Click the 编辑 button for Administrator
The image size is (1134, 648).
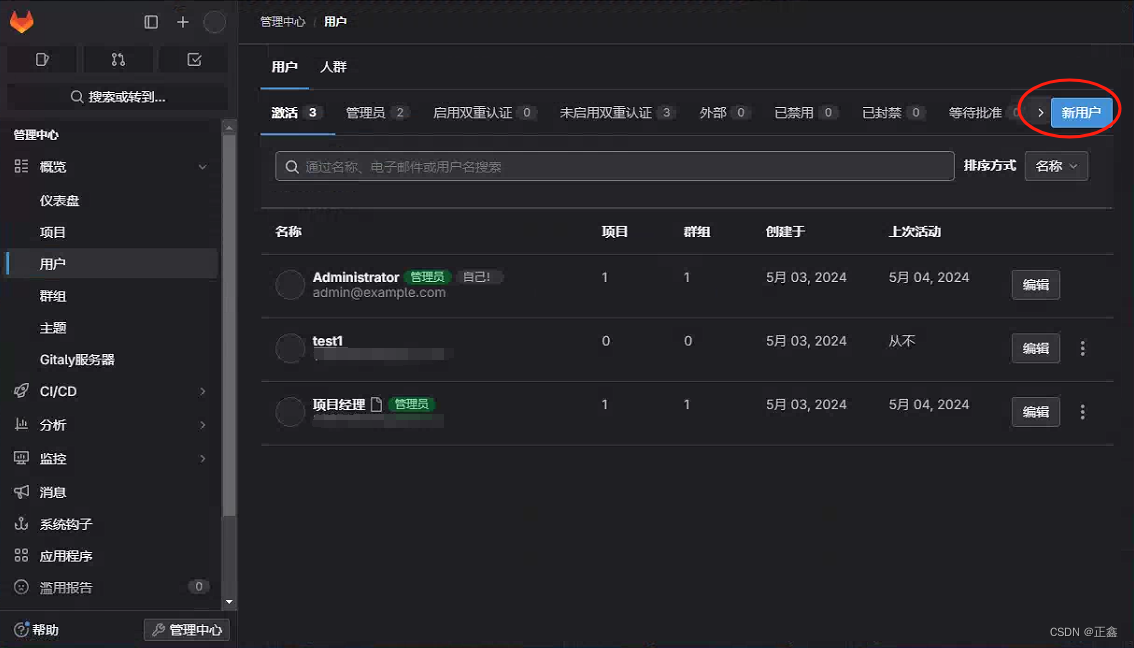[1035, 284]
